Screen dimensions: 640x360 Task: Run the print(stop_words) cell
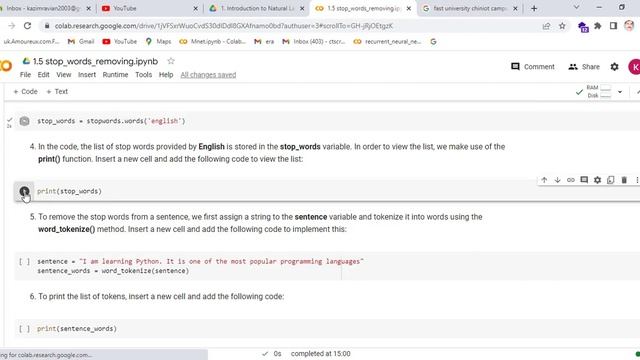pos(24,191)
